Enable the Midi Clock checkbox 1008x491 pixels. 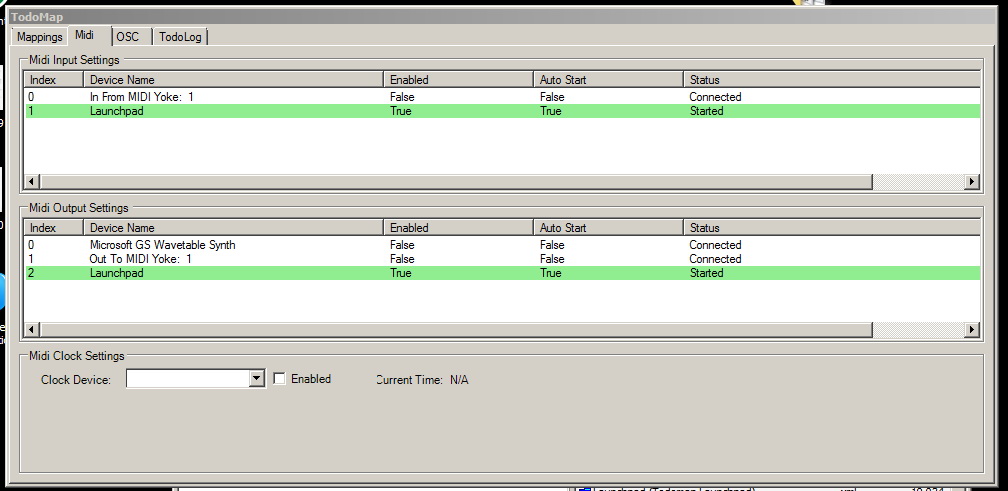pos(280,379)
